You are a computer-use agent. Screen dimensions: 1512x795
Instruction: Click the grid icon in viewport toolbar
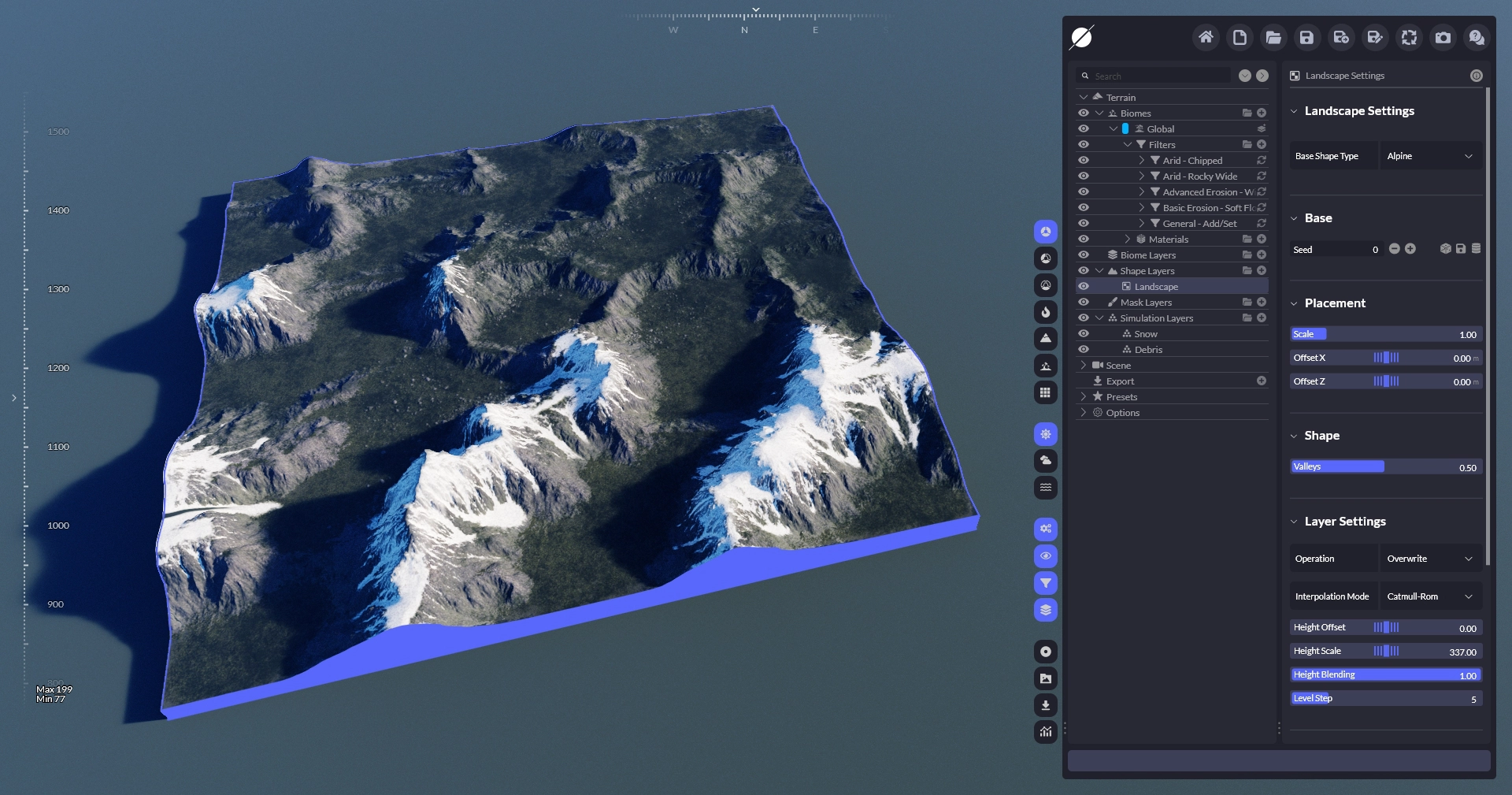click(x=1045, y=392)
